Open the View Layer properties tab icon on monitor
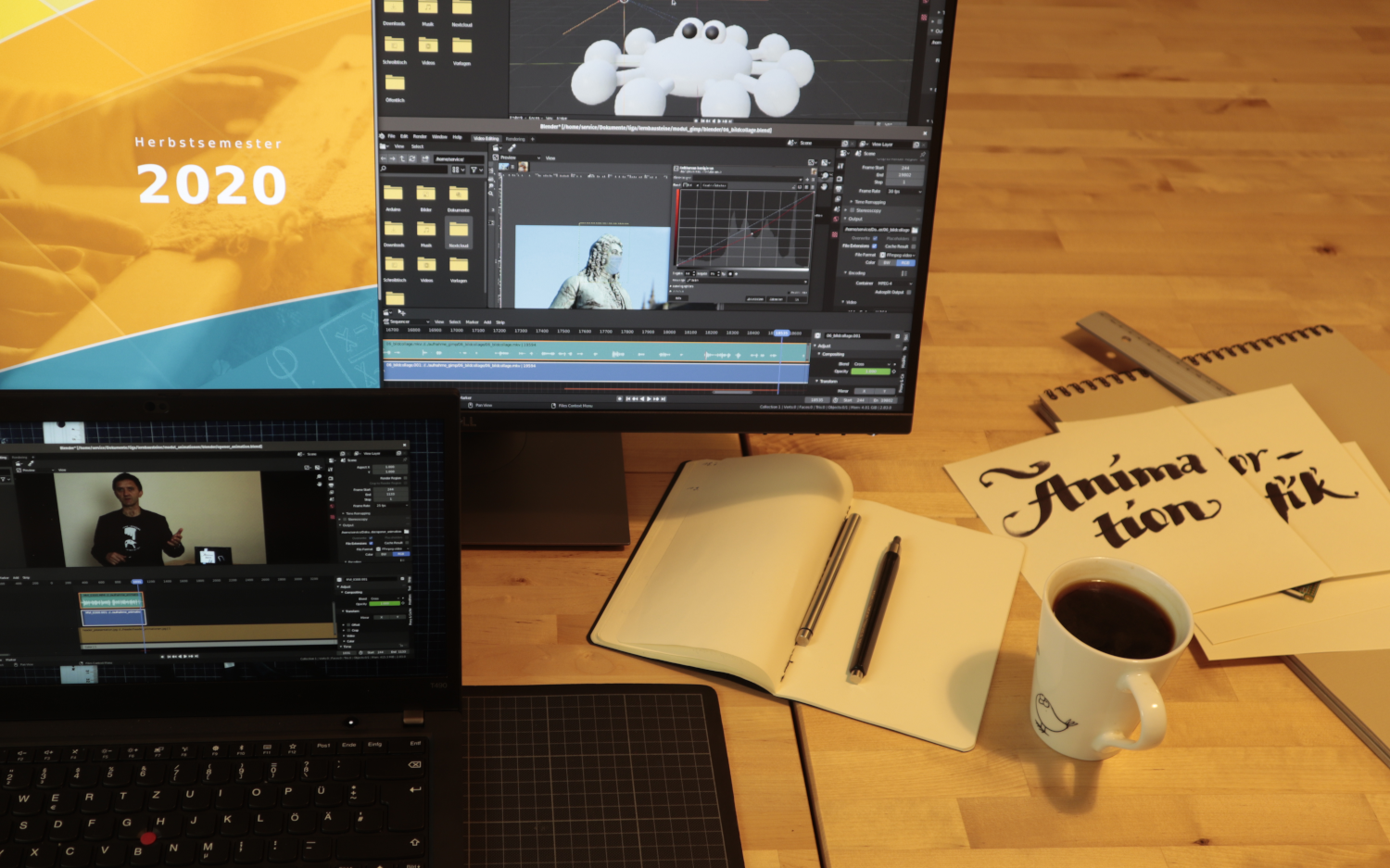The height and width of the screenshot is (868, 1390). pyautogui.click(x=838, y=199)
